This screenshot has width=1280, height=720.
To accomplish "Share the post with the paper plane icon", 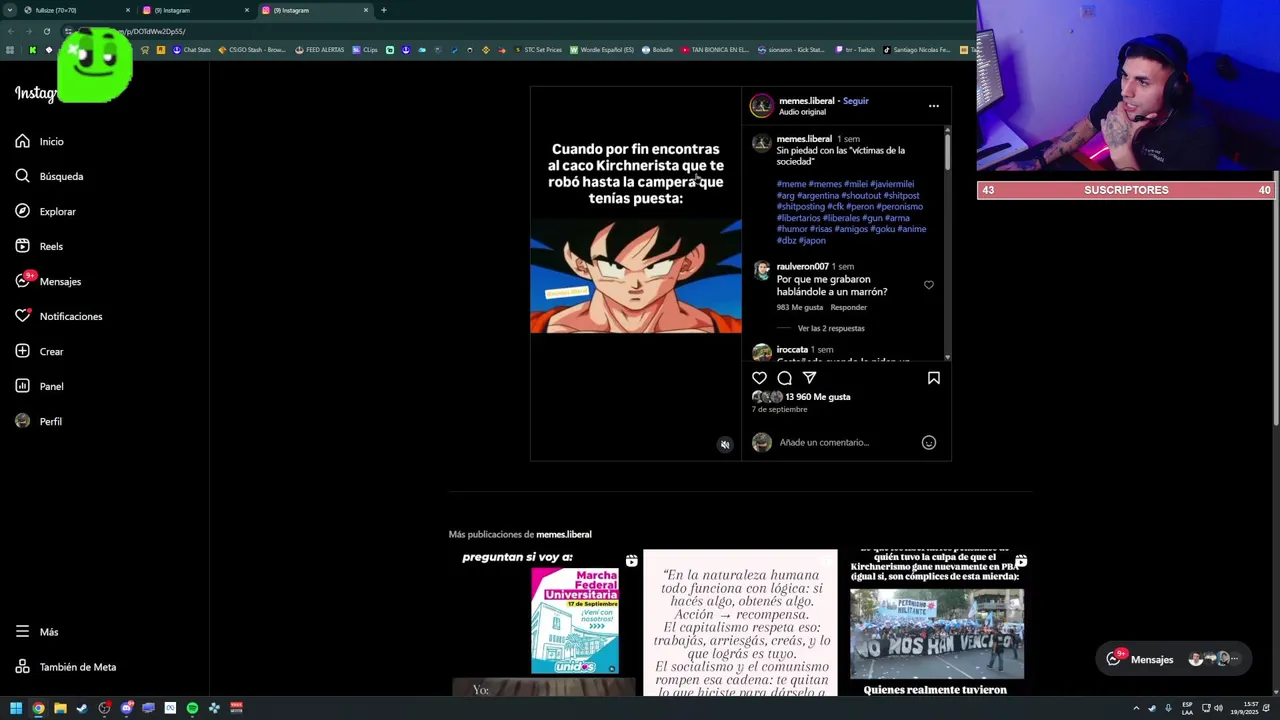I will (809, 378).
